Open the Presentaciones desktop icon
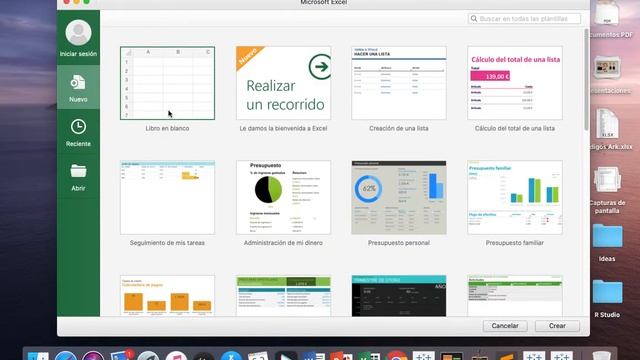 coord(607,67)
